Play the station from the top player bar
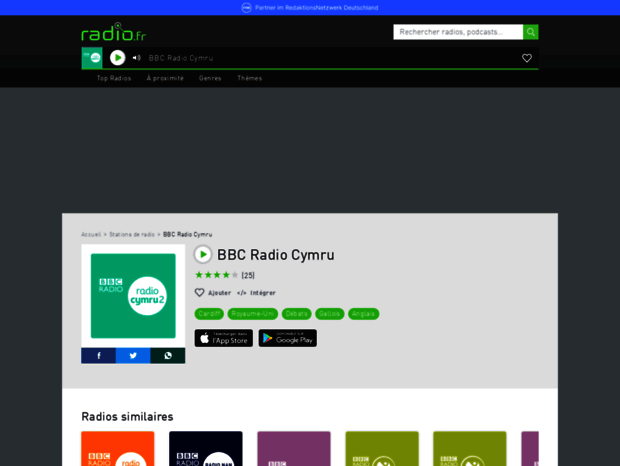This screenshot has width=620, height=466. coord(117,58)
